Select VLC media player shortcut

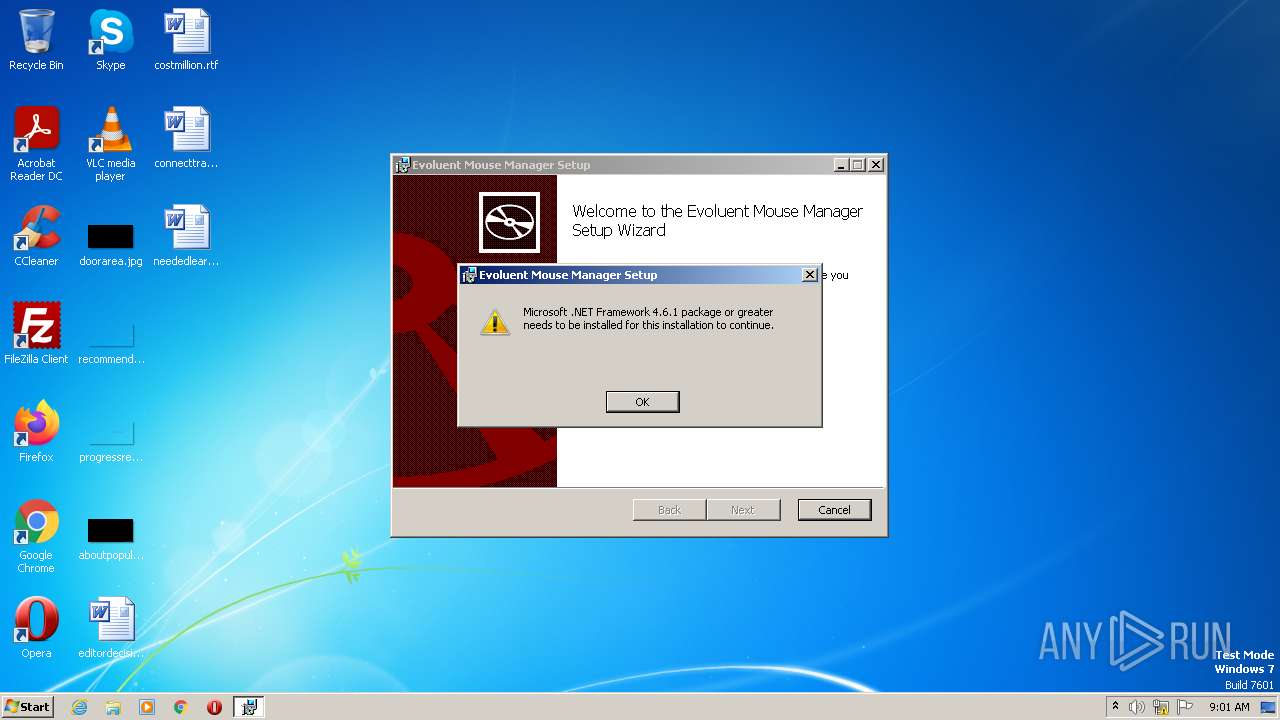click(110, 144)
